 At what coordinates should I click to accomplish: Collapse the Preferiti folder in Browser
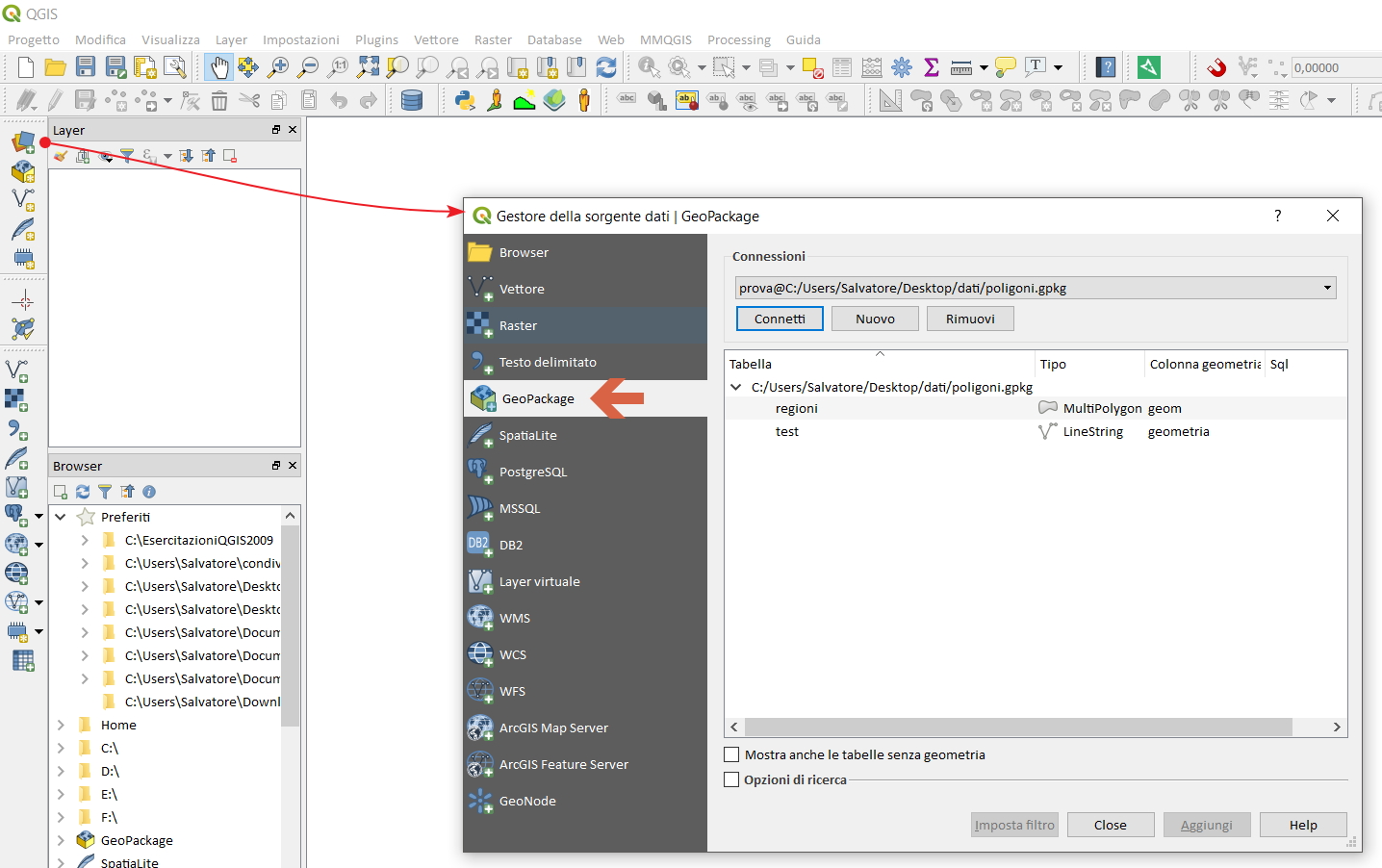(61, 518)
